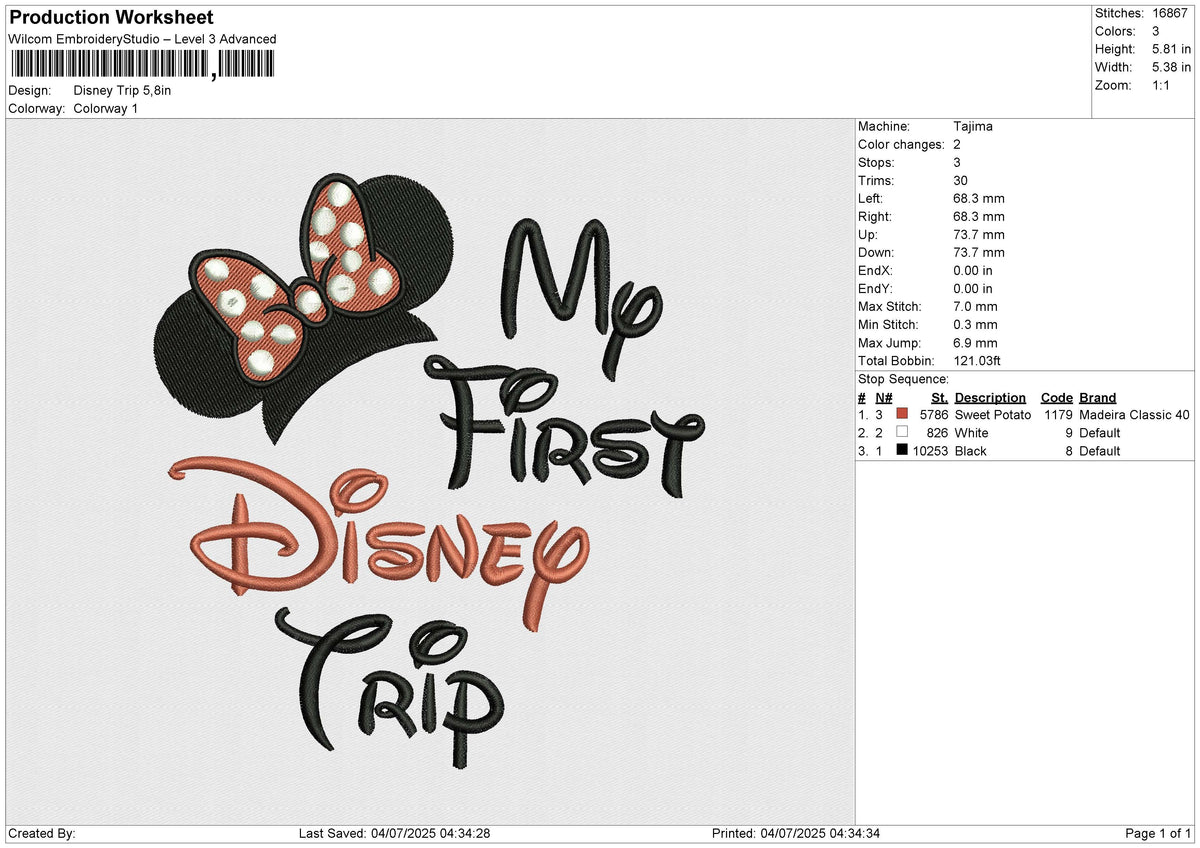Click the White thread color swatch
This screenshot has width=1200, height=848.
pos(902,432)
